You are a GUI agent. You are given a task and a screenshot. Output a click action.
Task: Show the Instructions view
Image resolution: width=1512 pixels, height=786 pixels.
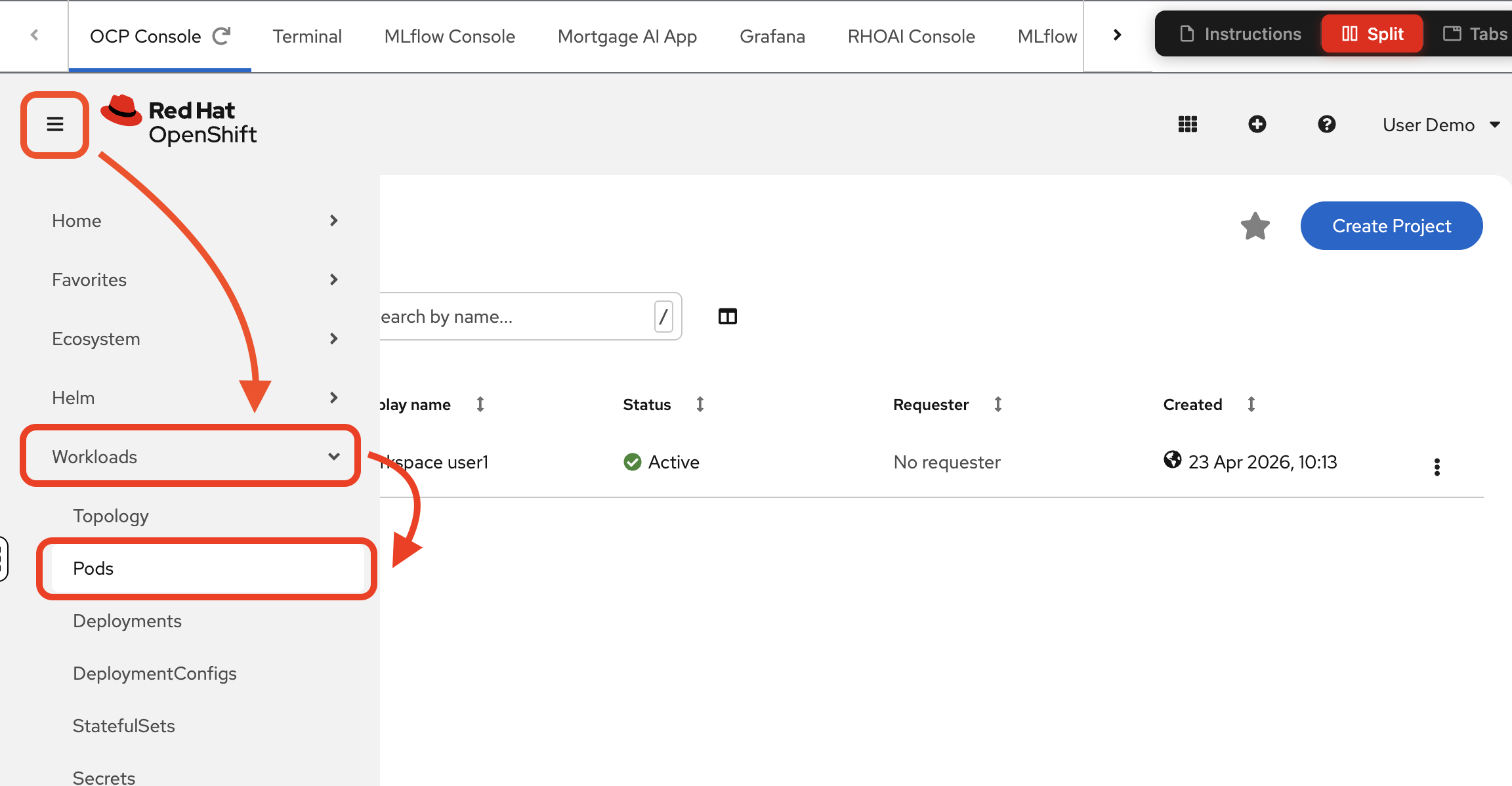click(1240, 33)
